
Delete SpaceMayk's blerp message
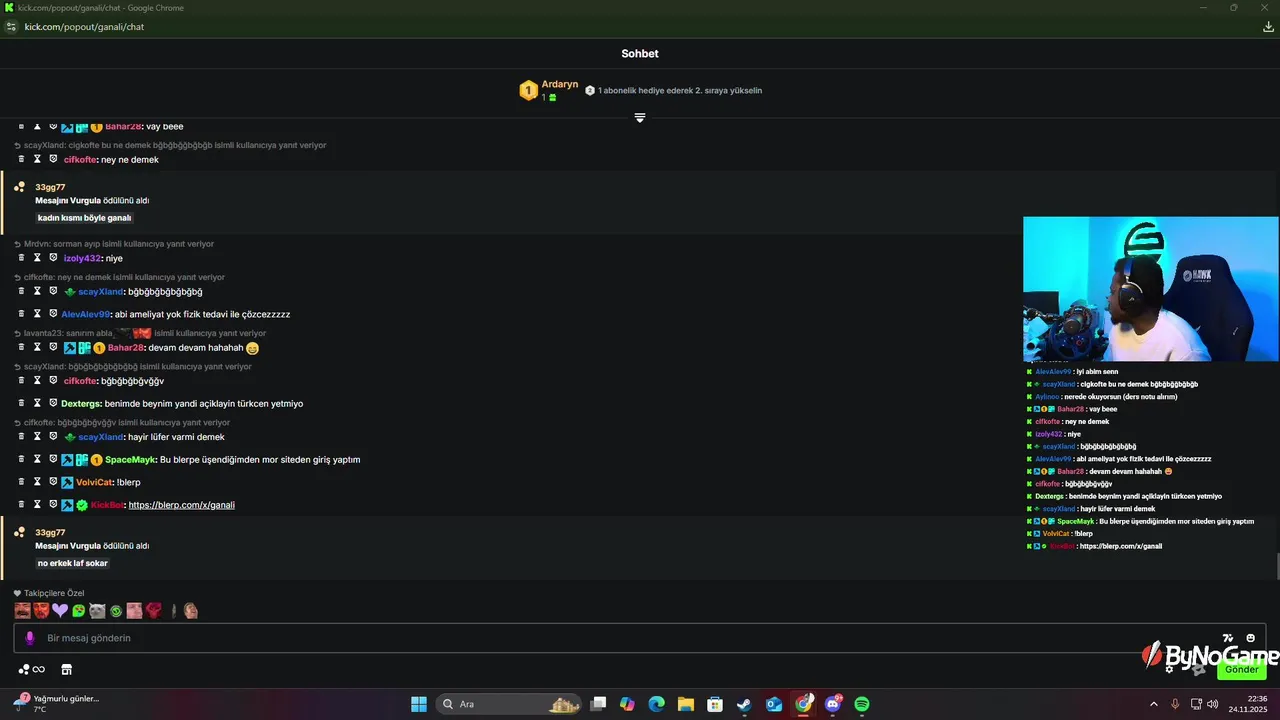pos(21,459)
